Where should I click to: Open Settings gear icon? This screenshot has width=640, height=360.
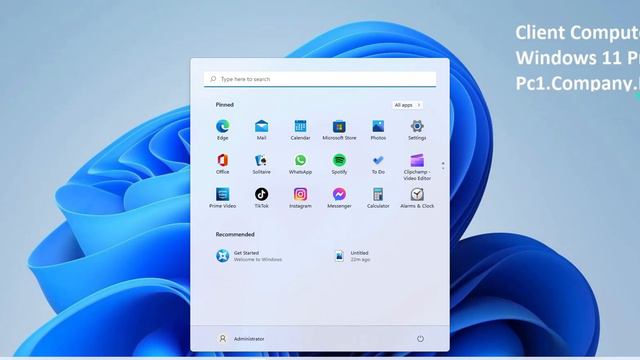pyautogui.click(x=417, y=130)
